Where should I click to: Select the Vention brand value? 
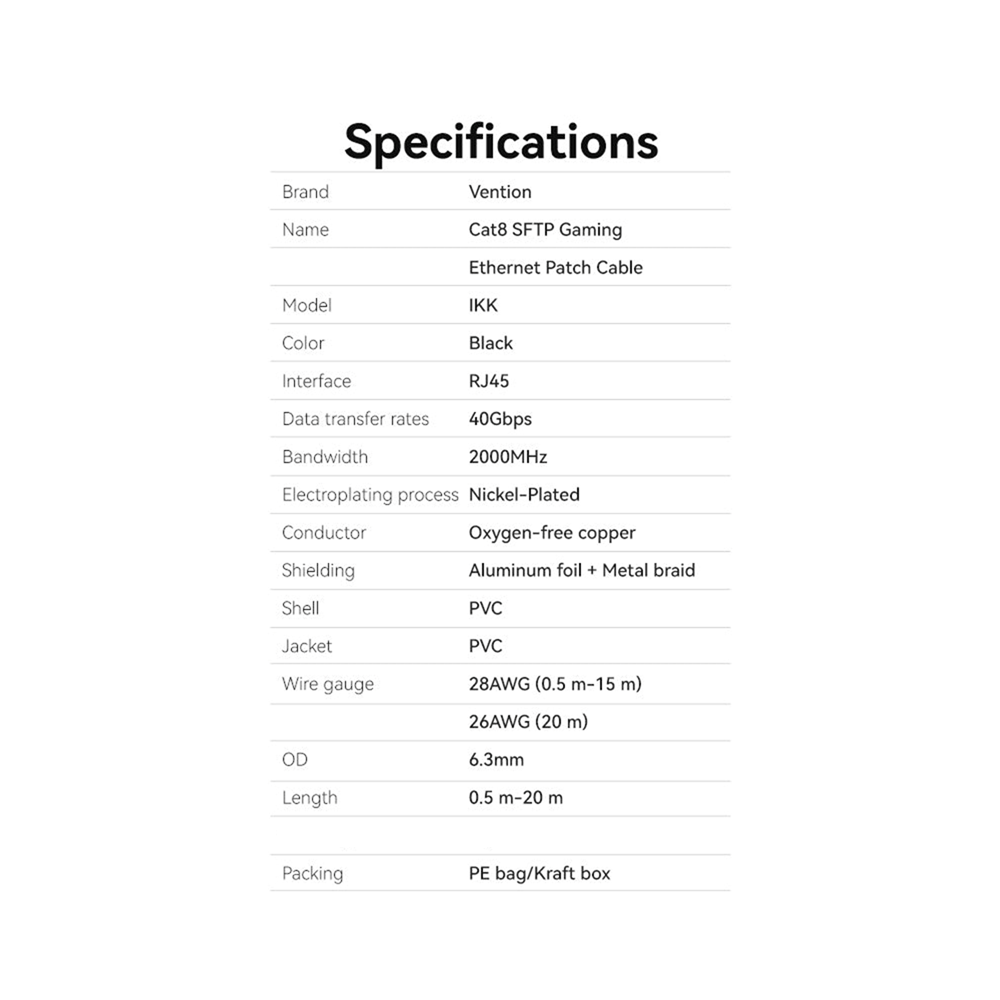[500, 192]
